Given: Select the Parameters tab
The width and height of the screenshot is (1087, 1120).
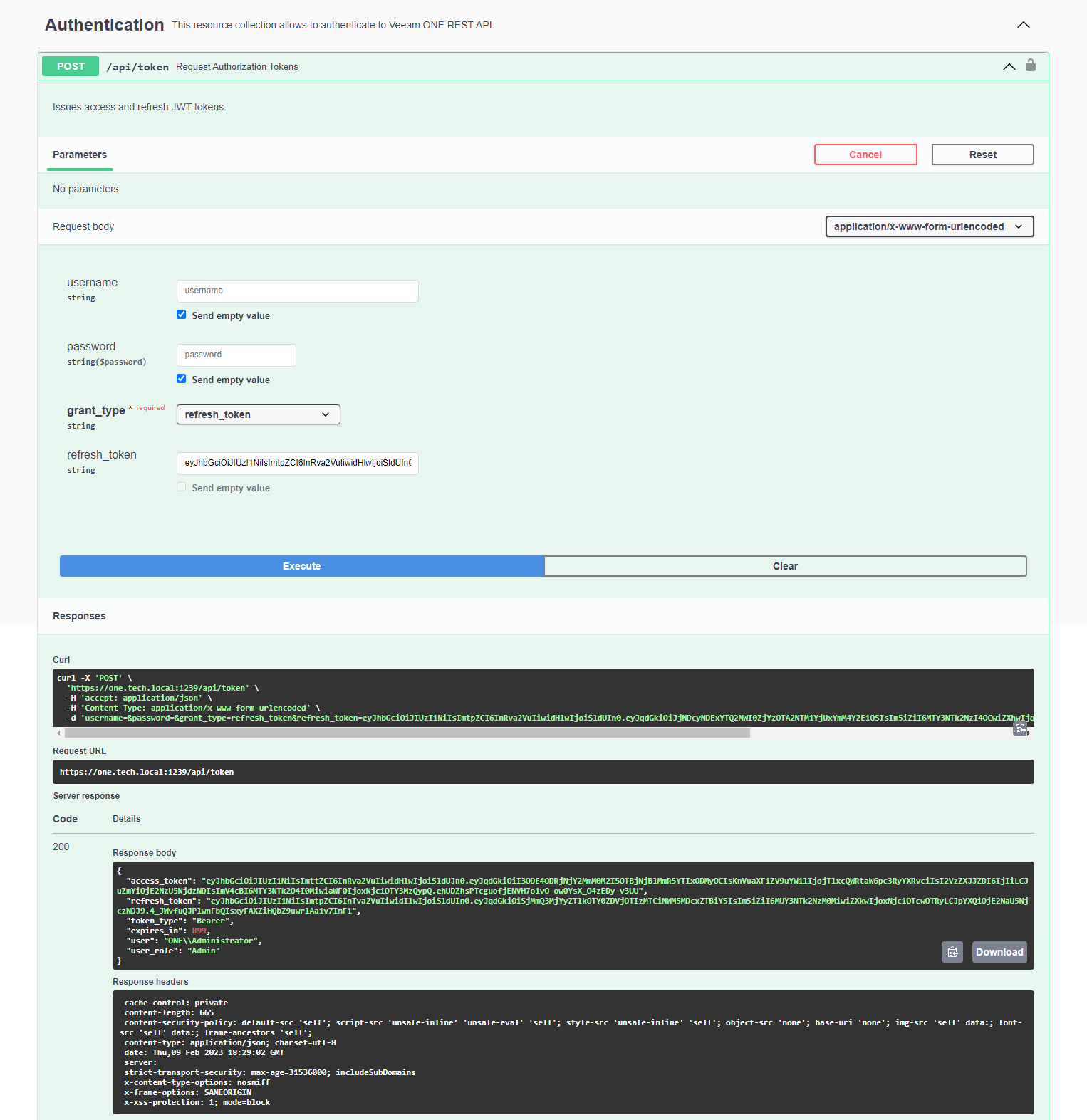Looking at the screenshot, I should [x=80, y=155].
